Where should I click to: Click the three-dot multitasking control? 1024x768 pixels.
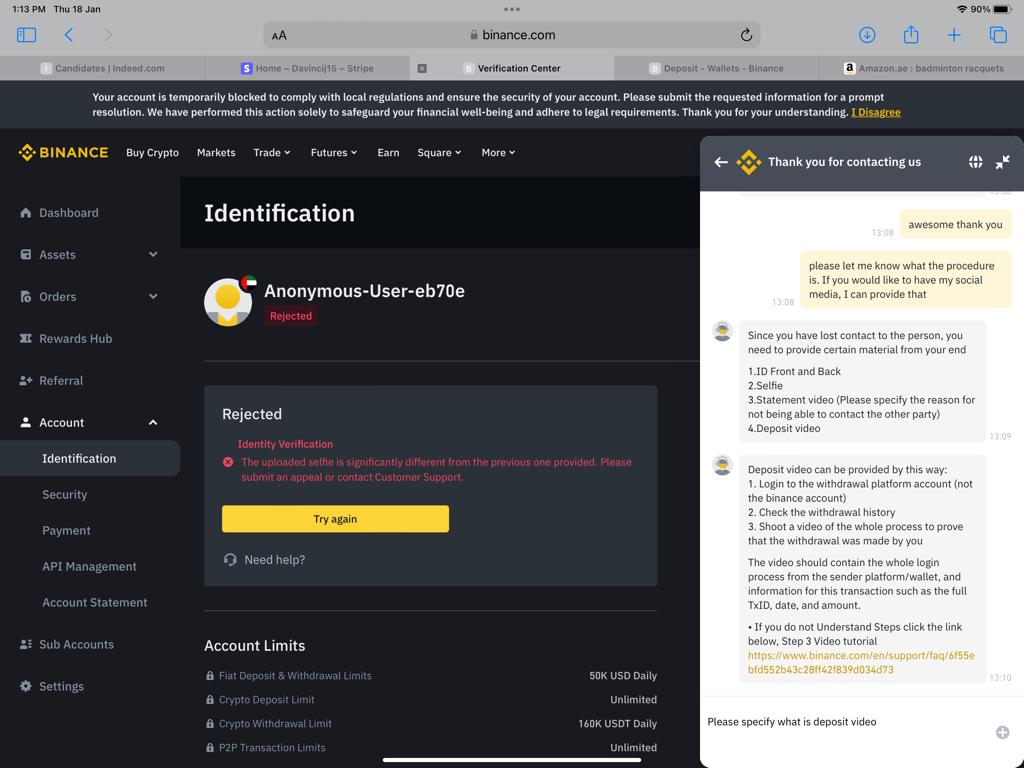512,9
